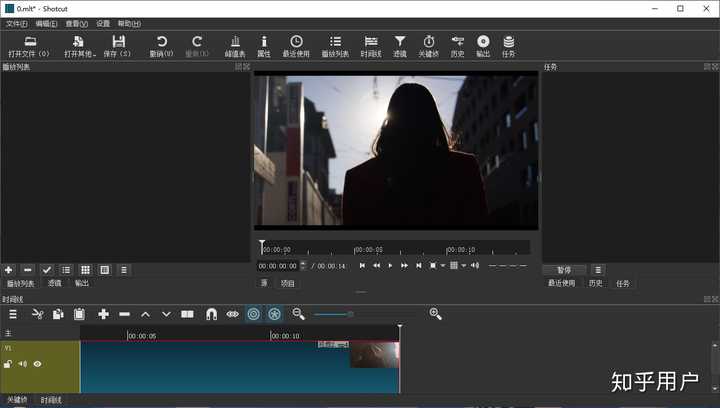This screenshot has width=720, height=408.
Task: Mute the V1 track audio
Action: (22, 364)
